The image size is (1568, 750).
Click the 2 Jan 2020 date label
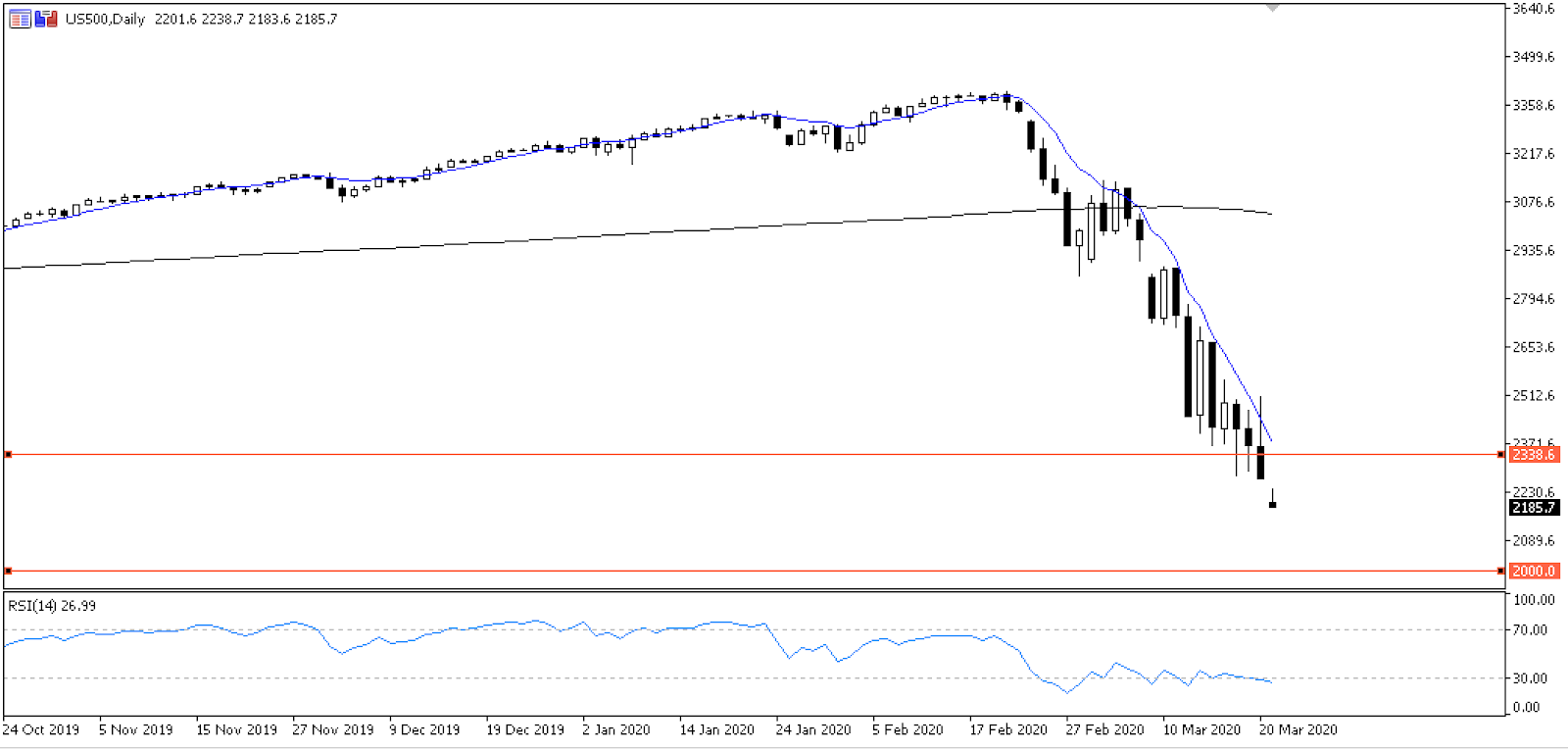(616, 730)
